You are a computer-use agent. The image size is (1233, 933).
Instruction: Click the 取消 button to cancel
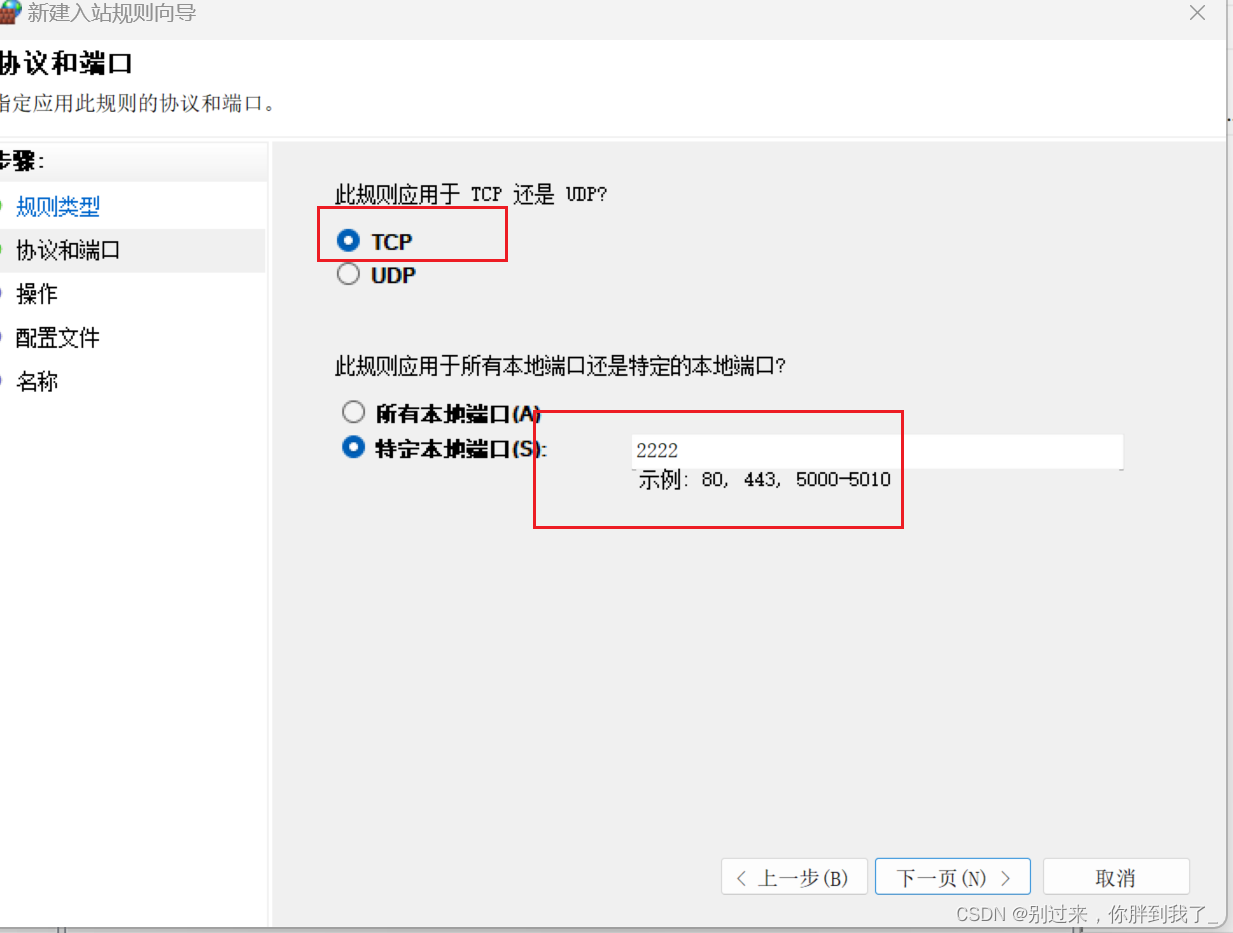pyautogui.click(x=1116, y=876)
